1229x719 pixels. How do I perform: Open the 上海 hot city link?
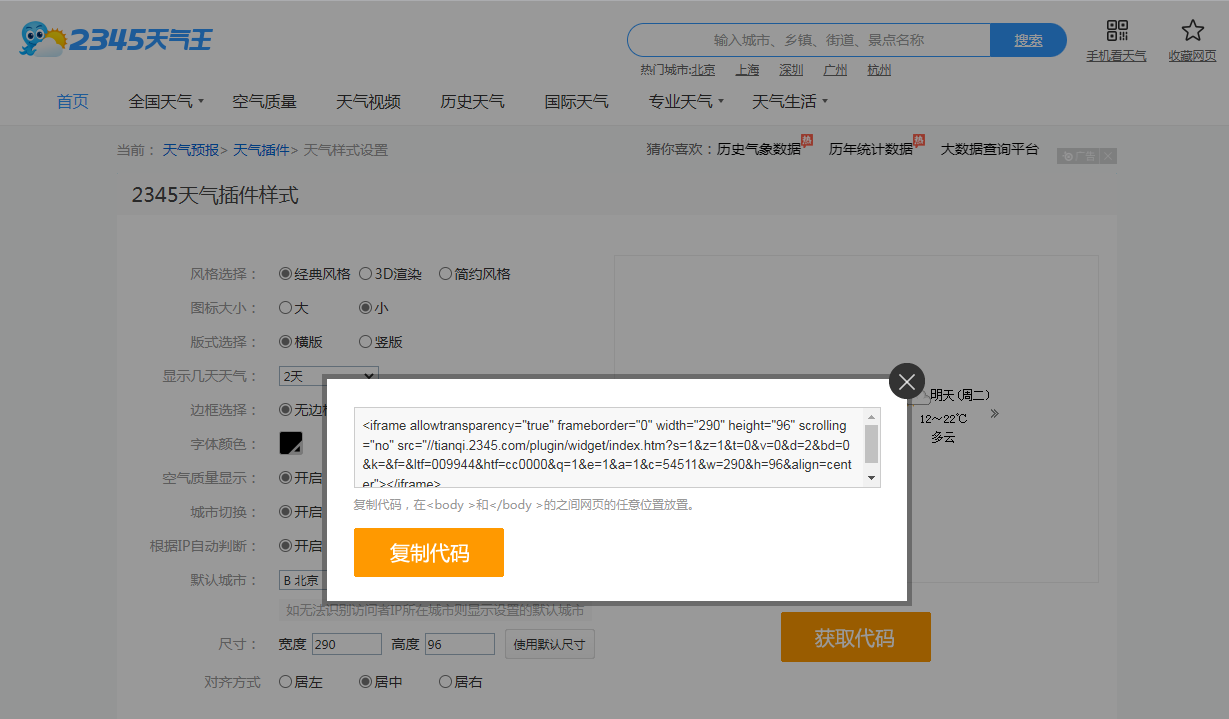click(747, 70)
